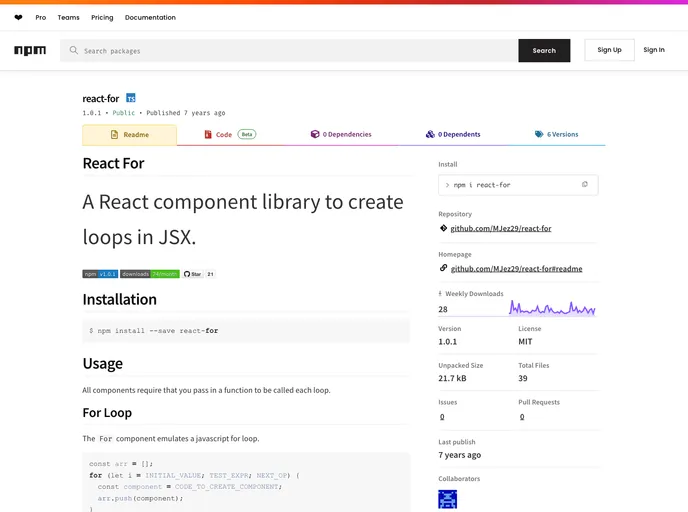Click the version value 1.0.1 in sidebar
The height and width of the screenshot is (512, 688).
(x=447, y=341)
